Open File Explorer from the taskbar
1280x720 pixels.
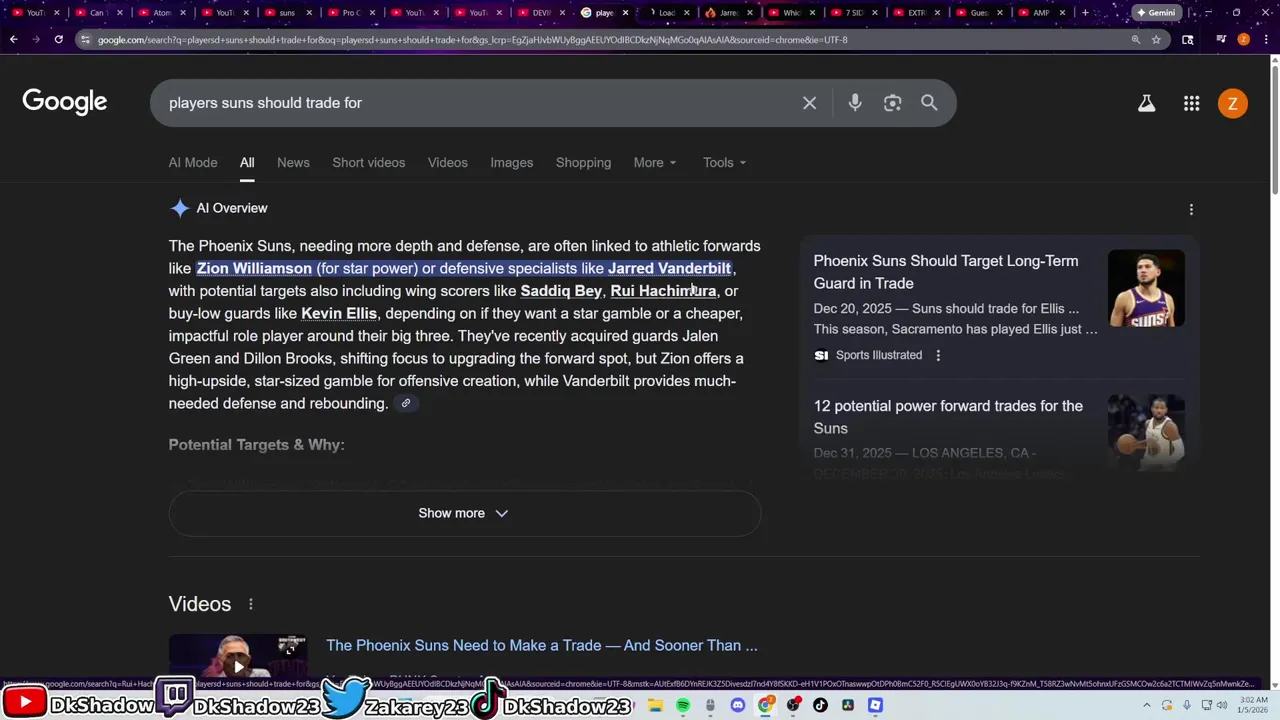click(655, 705)
